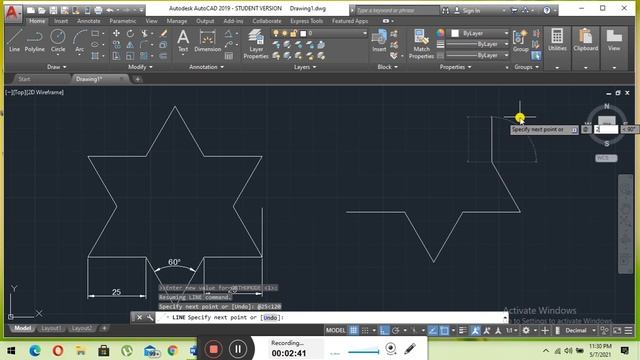Expand the Draw panel dropdown
Image resolution: width=640 pixels, height=360 pixels.
point(56,67)
